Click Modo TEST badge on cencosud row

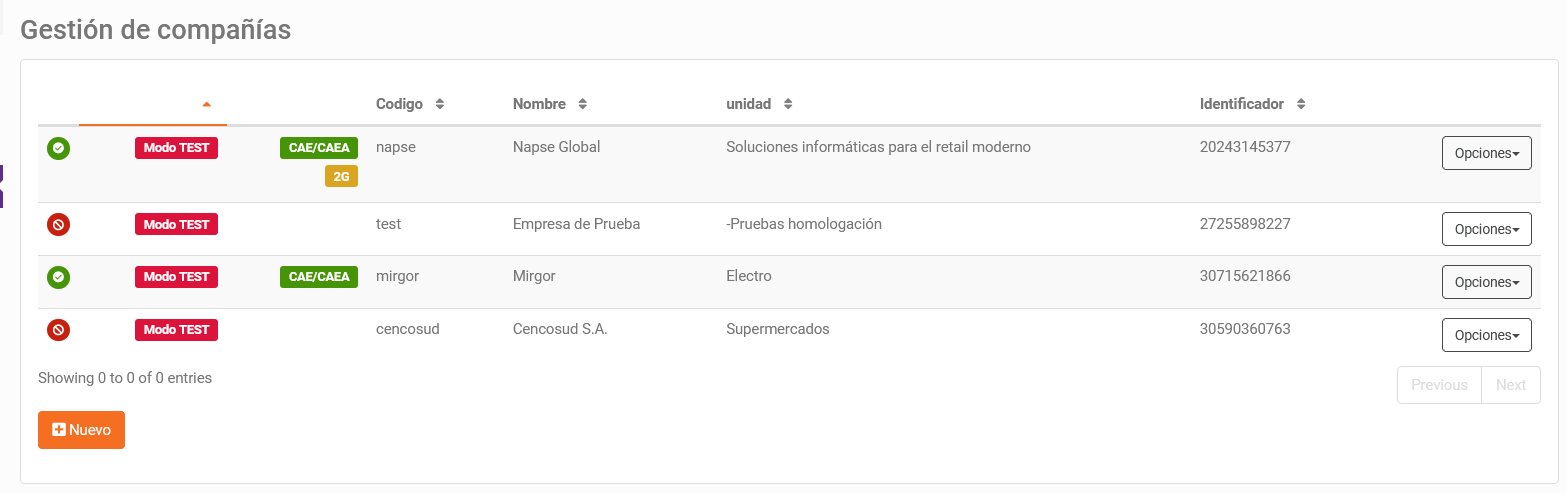point(176,330)
